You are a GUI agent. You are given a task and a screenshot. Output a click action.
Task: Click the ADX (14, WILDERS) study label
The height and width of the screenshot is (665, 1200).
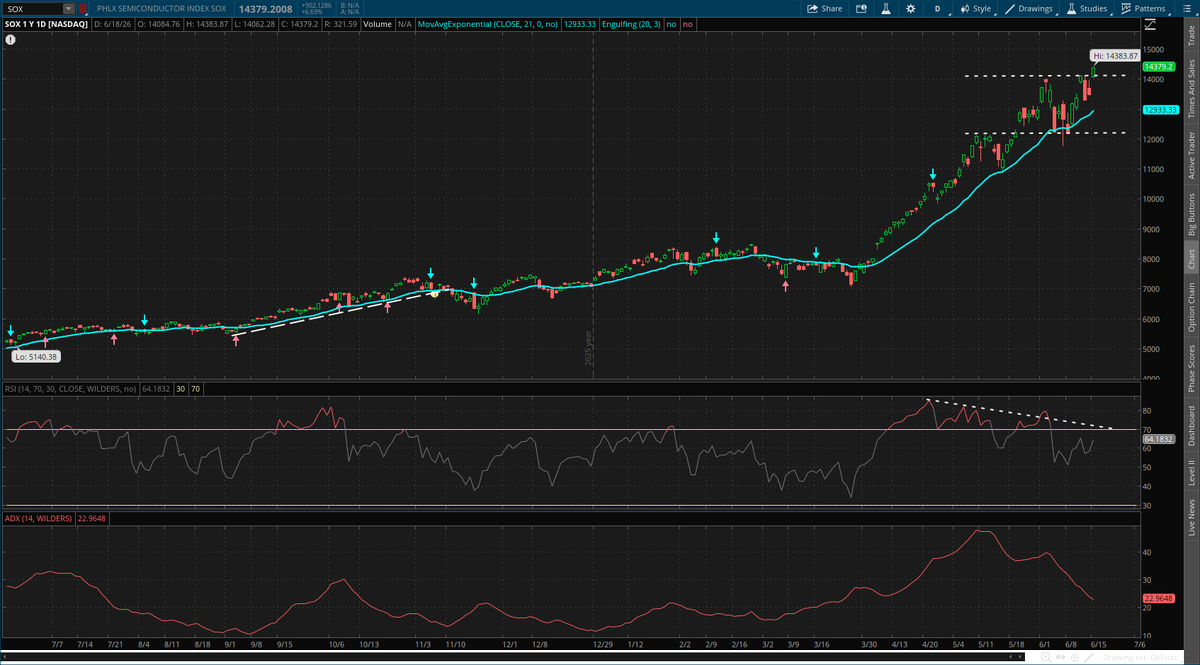(x=40, y=518)
